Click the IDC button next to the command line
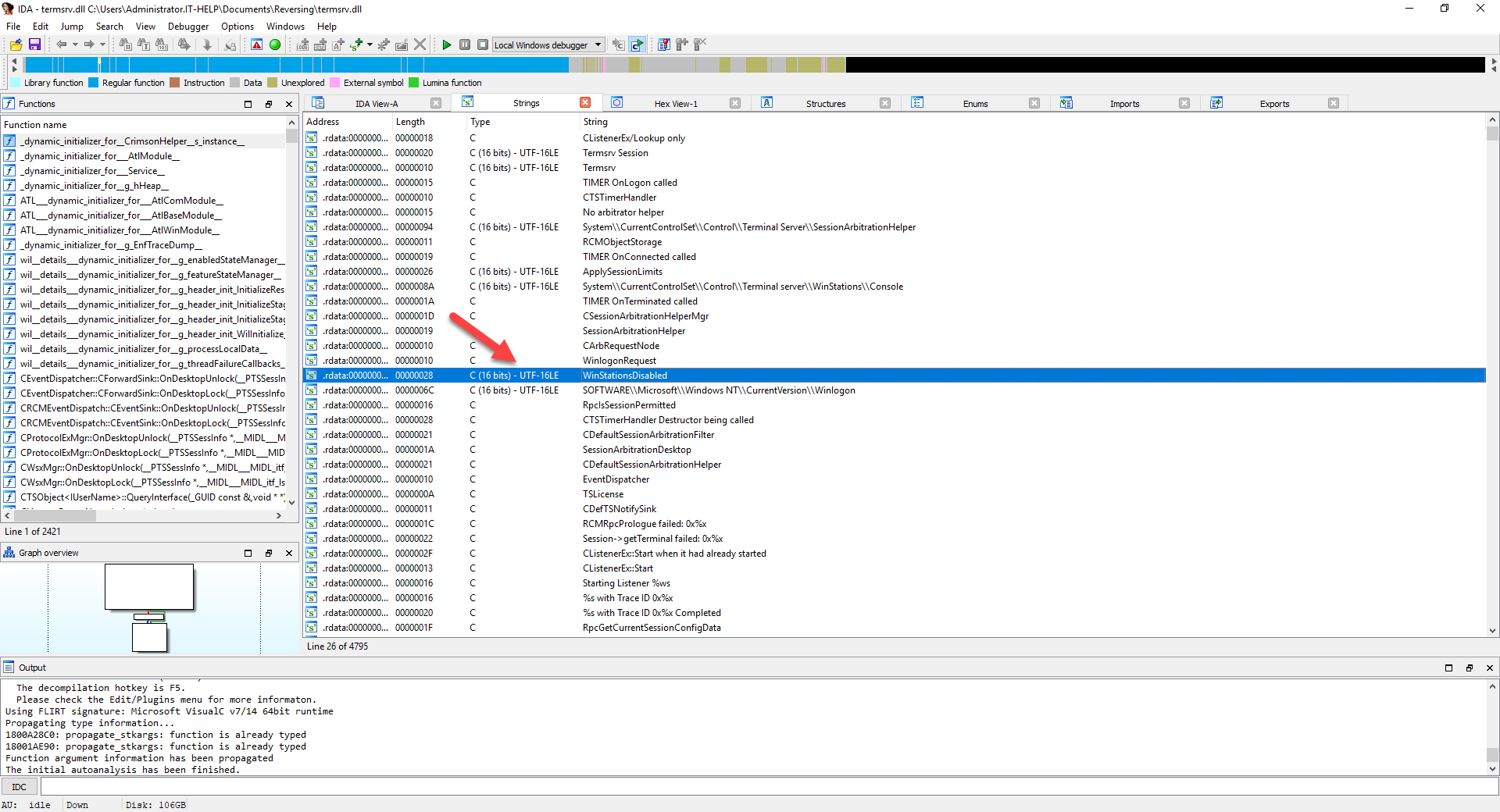This screenshot has height=812, width=1500. pyautogui.click(x=20, y=787)
